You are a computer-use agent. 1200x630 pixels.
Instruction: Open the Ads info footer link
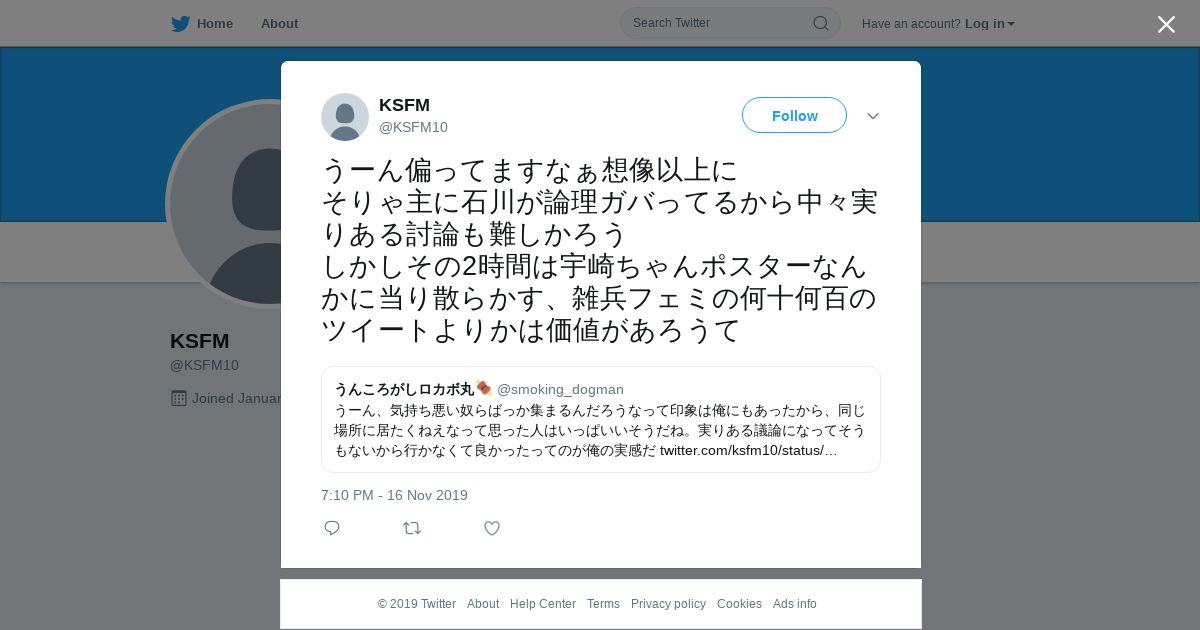point(795,604)
